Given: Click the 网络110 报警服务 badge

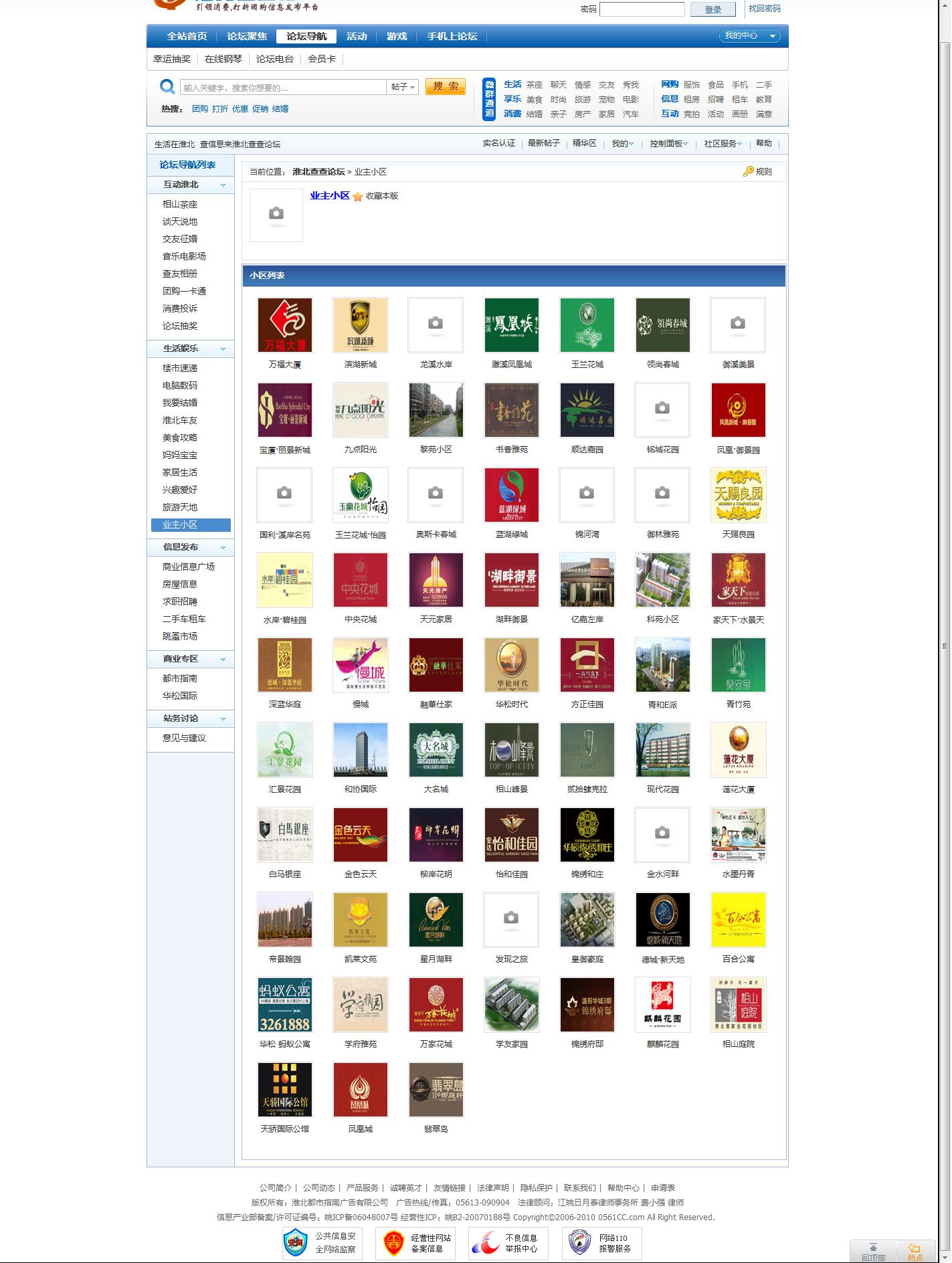Looking at the screenshot, I should pyautogui.click(x=602, y=1244).
